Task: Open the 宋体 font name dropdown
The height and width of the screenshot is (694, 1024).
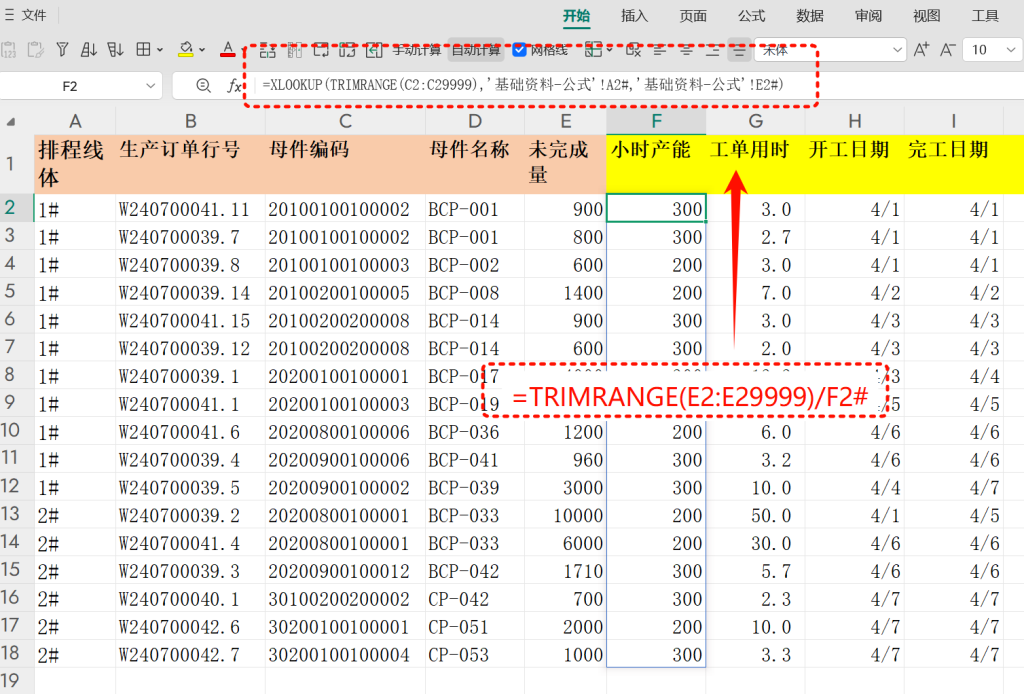Action: pyautogui.click(x=897, y=50)
